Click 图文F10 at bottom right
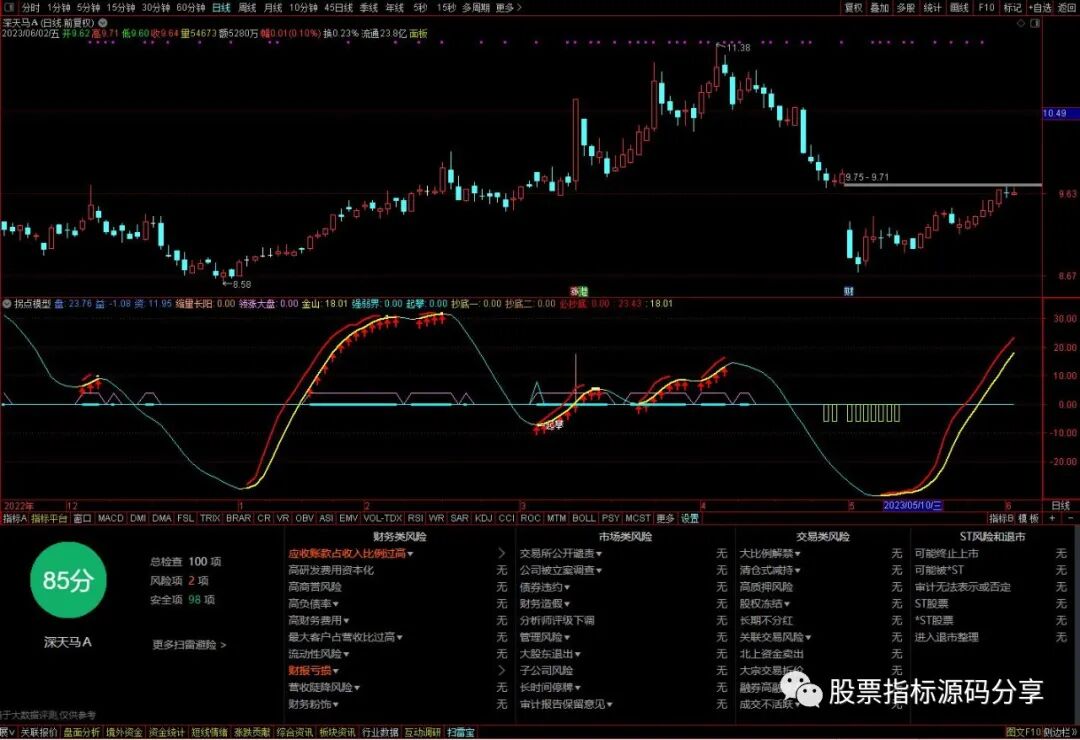Image resolution: width=1080 pixels, height=740 pixels. pos(1023,732)
